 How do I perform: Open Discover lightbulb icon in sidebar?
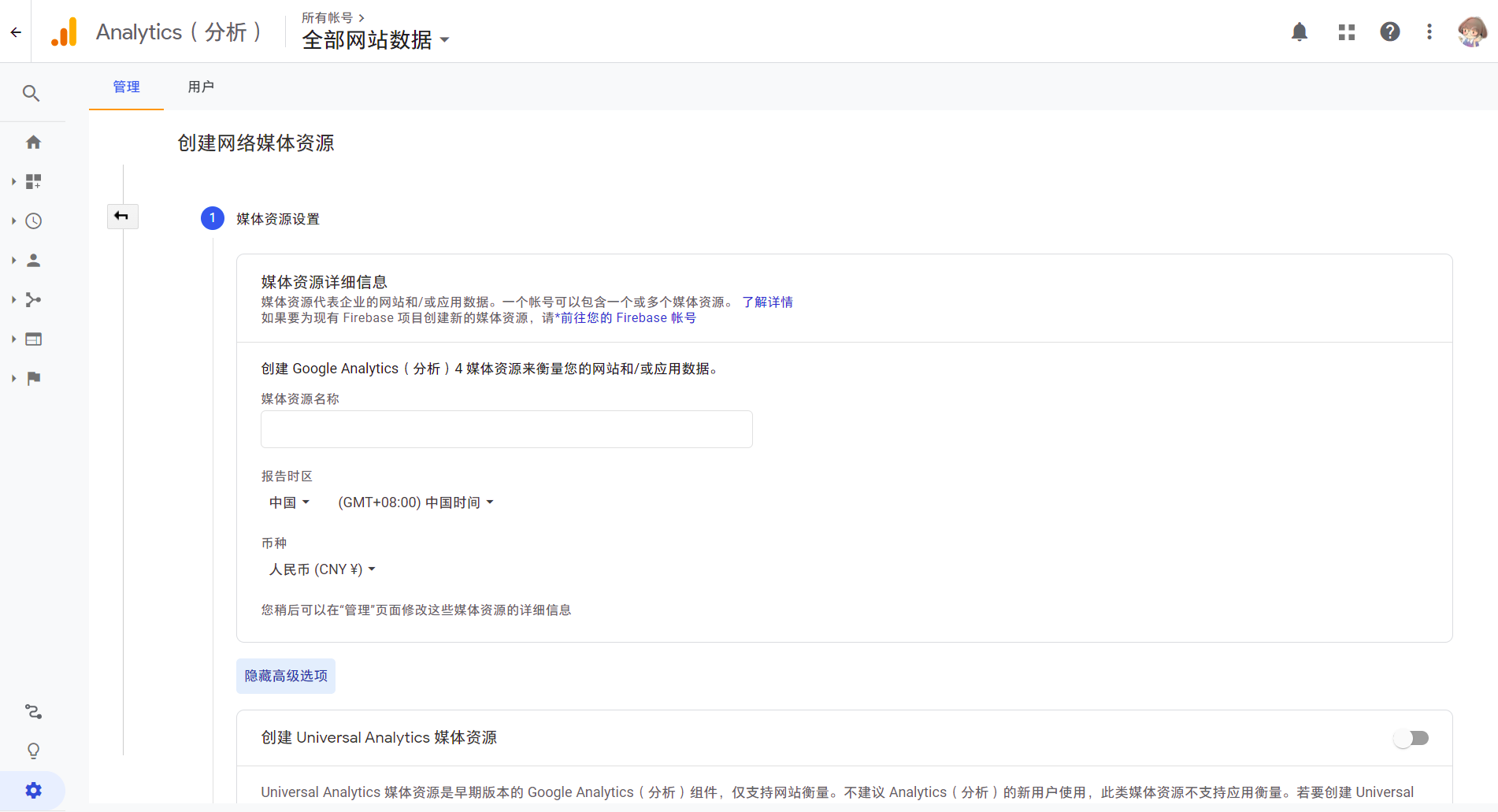(x=33, y=751)
